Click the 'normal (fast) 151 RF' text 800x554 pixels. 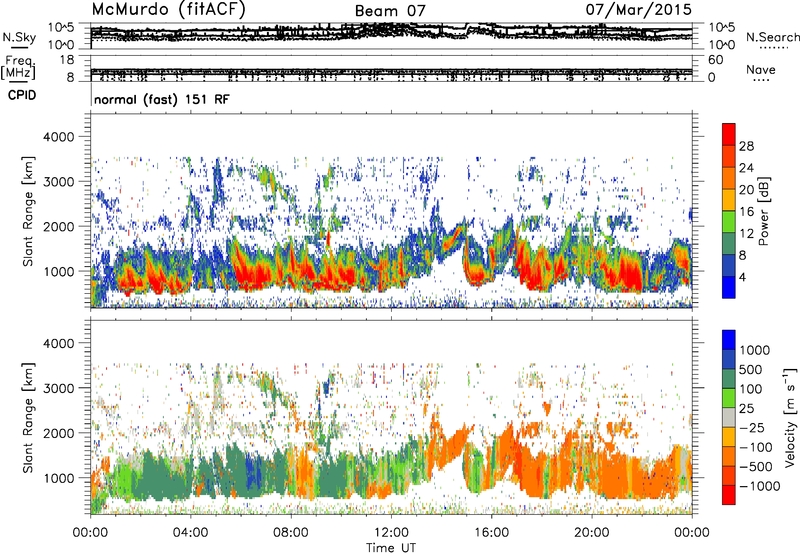pyautogui.click(x=162, y=99)
